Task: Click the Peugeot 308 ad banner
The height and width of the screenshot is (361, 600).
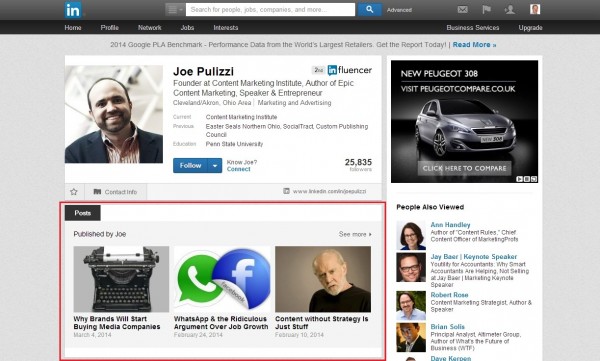Action: coord(465,121)
